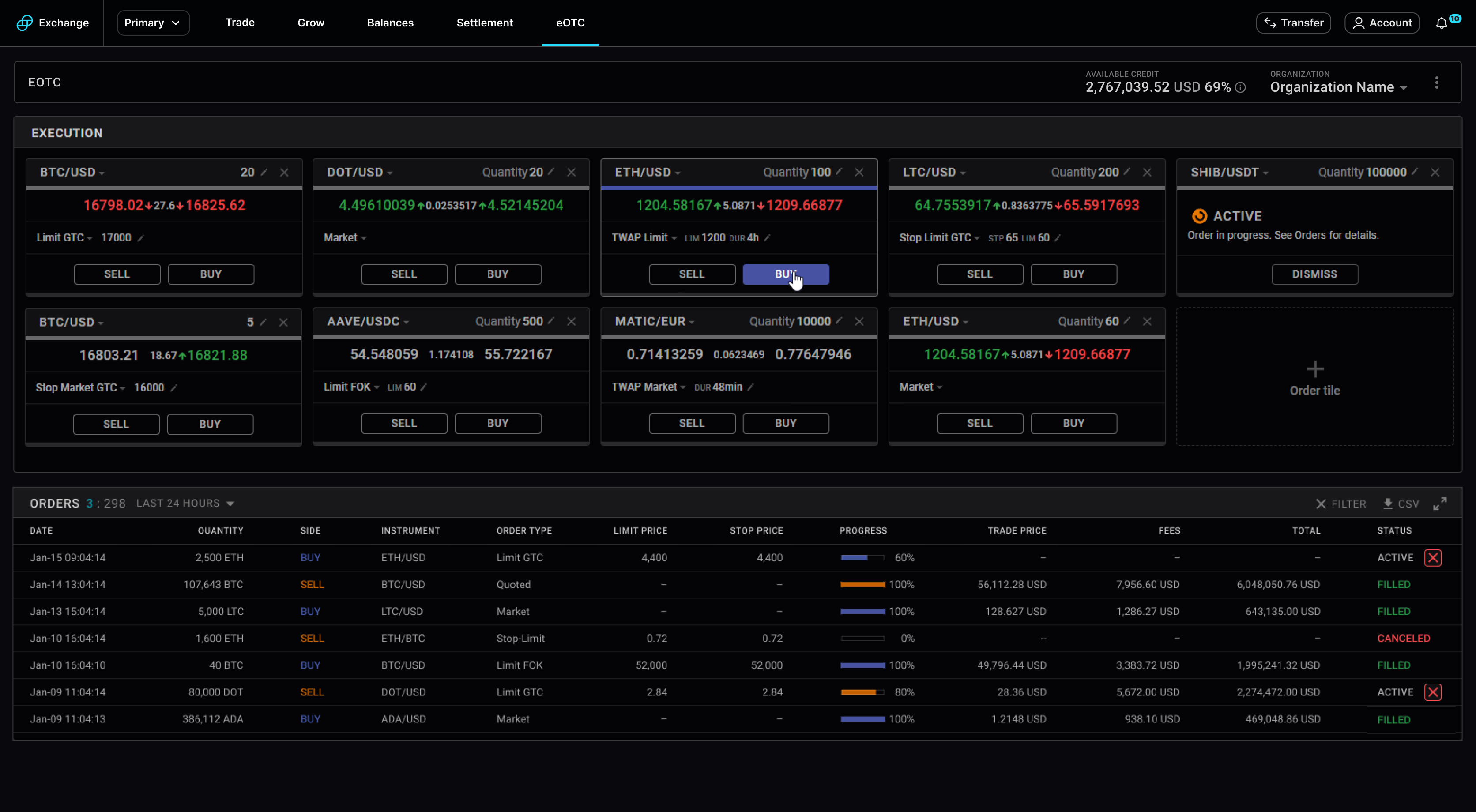Click BUY on AAVE/USDC tile
The width and height of the screenshot is (1476, 812).
tap(497, 423)
